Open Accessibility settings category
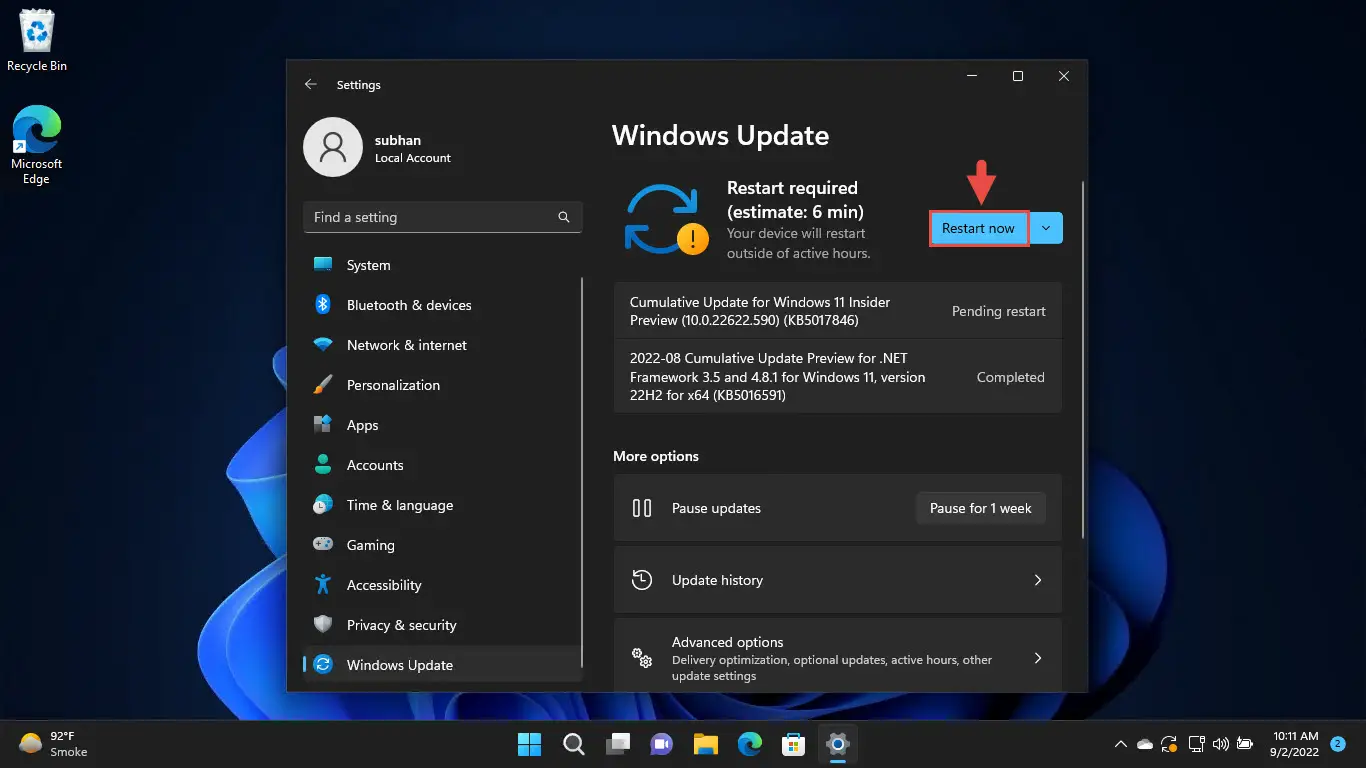Viewport: 1366px width, 768px height. (x=442, y=585)
